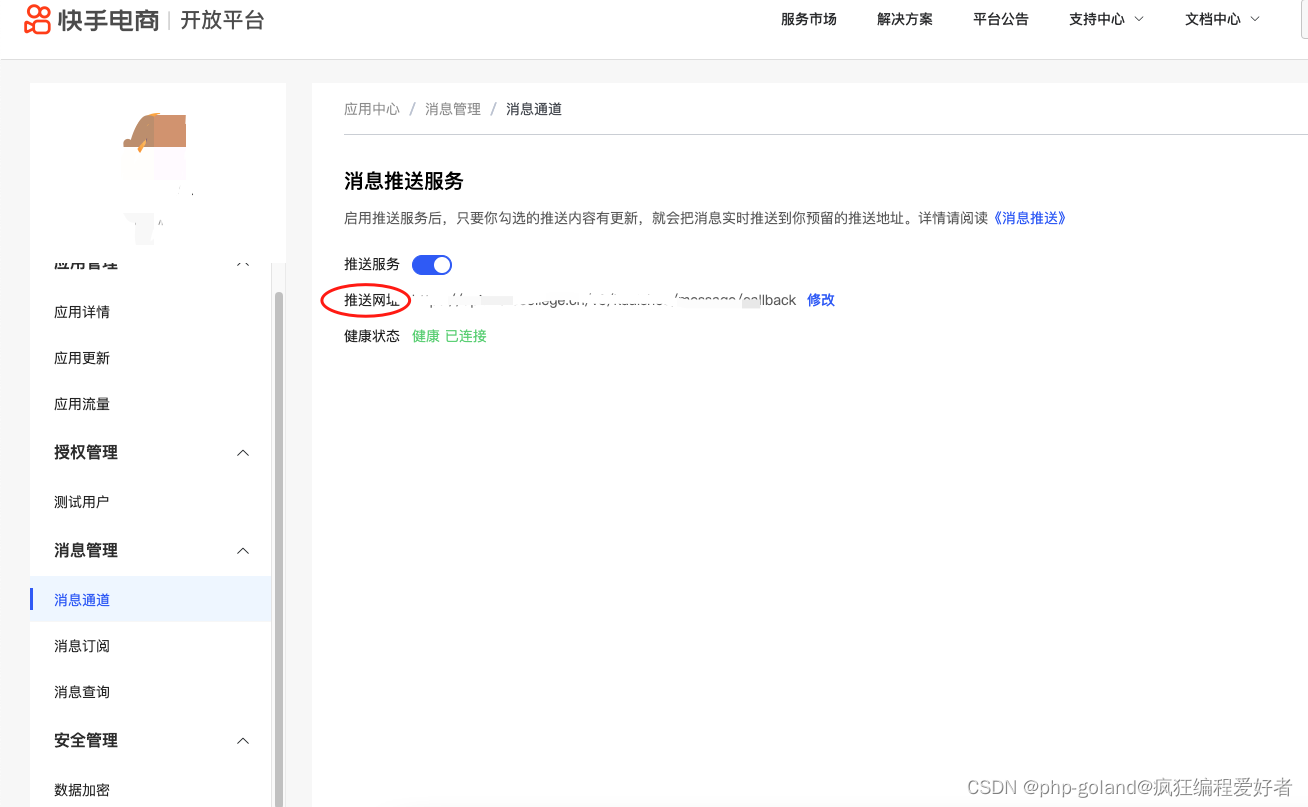The width and height of the screenshot is (1308, 807).
Task: Toggle the 推送服务 push service switch
Action: coord(431,264)
